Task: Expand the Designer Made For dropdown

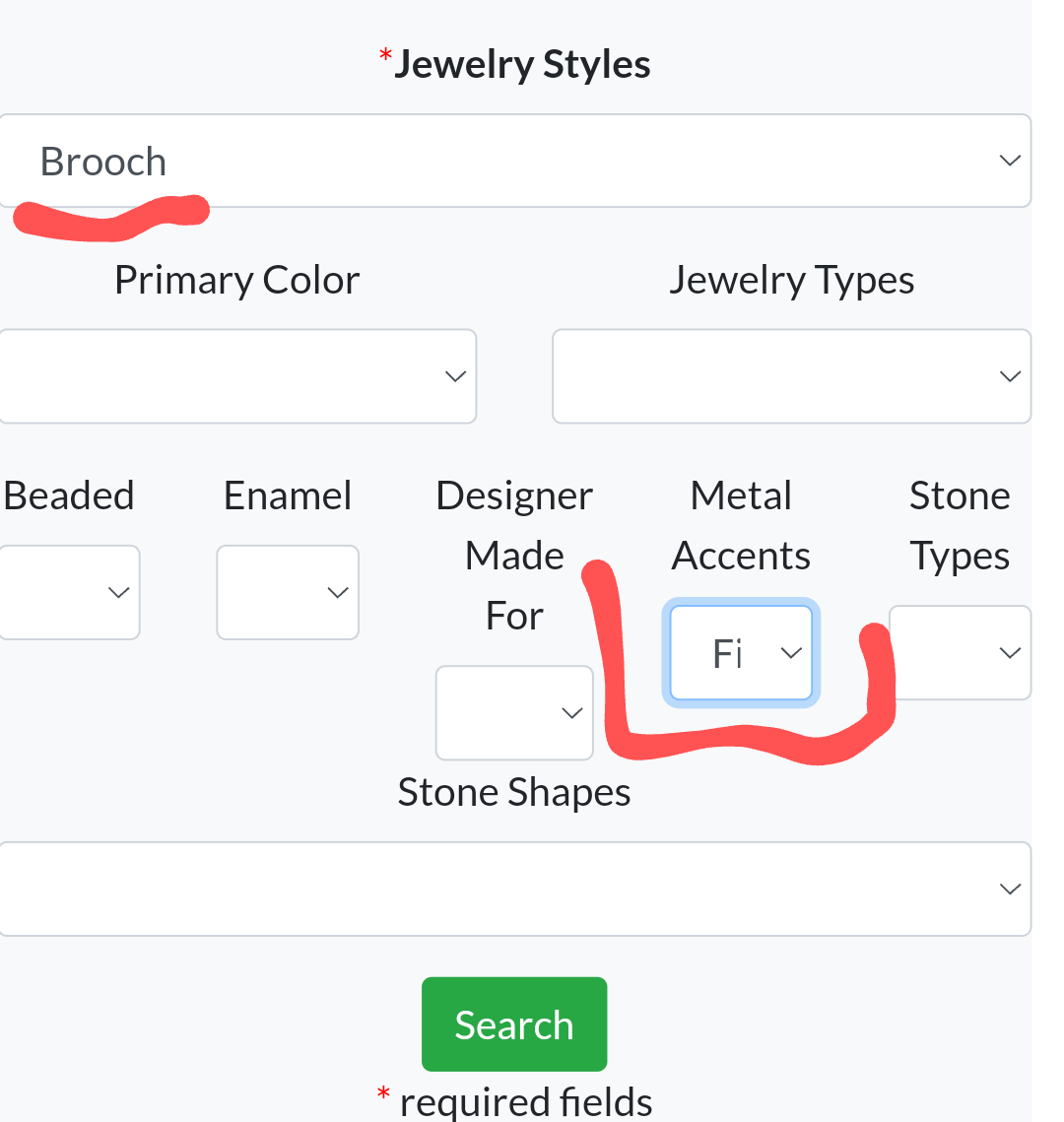Action: [514, 712]
